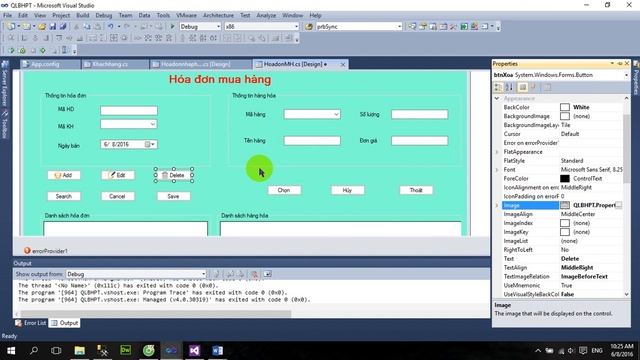Click the Tên hàng text box

[312, 141]
